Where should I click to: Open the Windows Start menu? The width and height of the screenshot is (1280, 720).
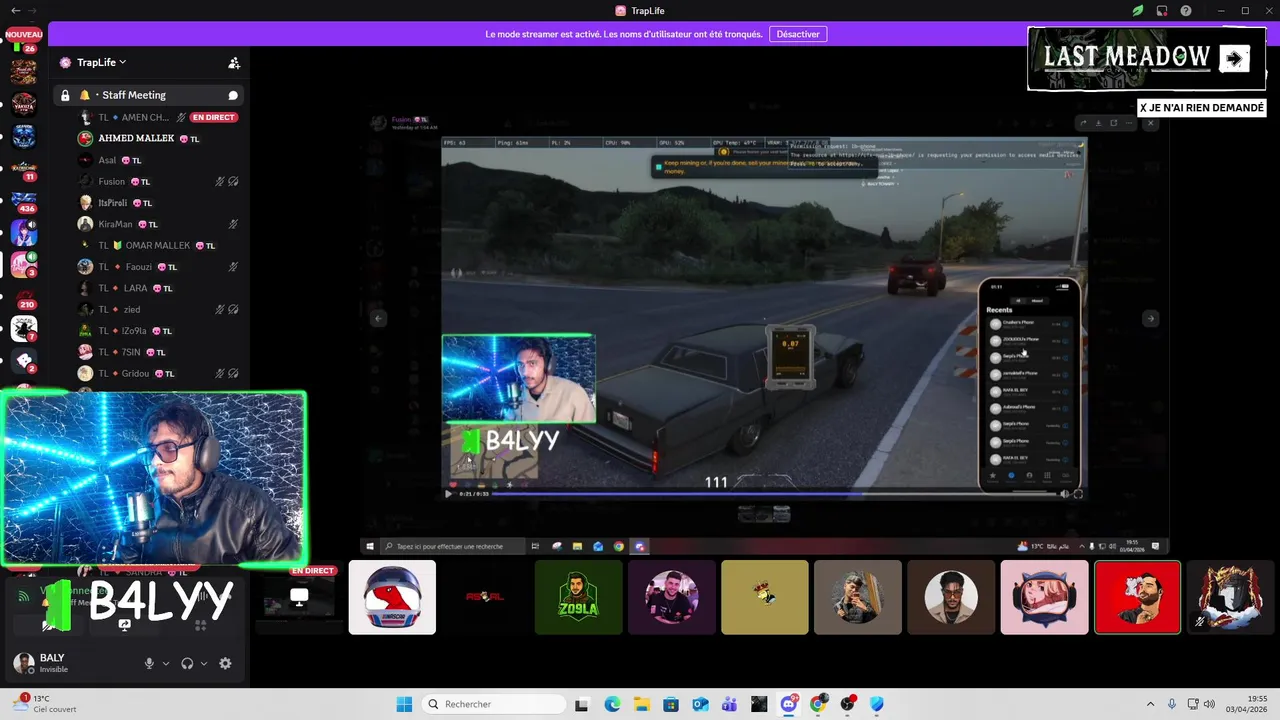tap(404, 704)
